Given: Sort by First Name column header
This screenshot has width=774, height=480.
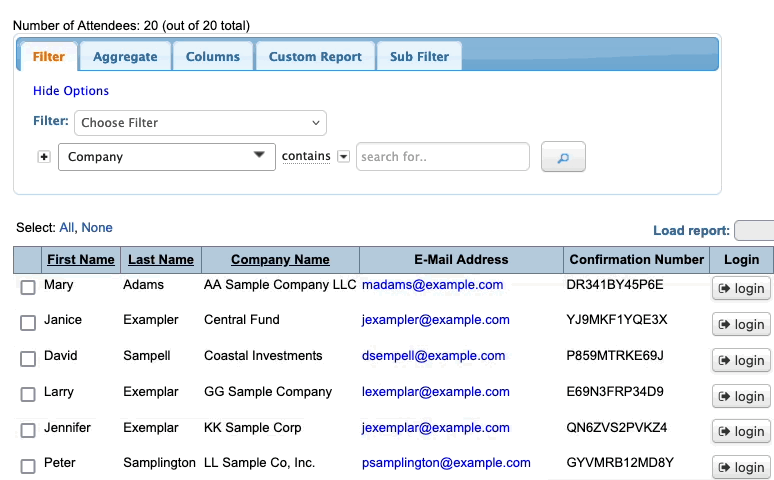Looking at the screenshot, I should click(x=81, y=260).
